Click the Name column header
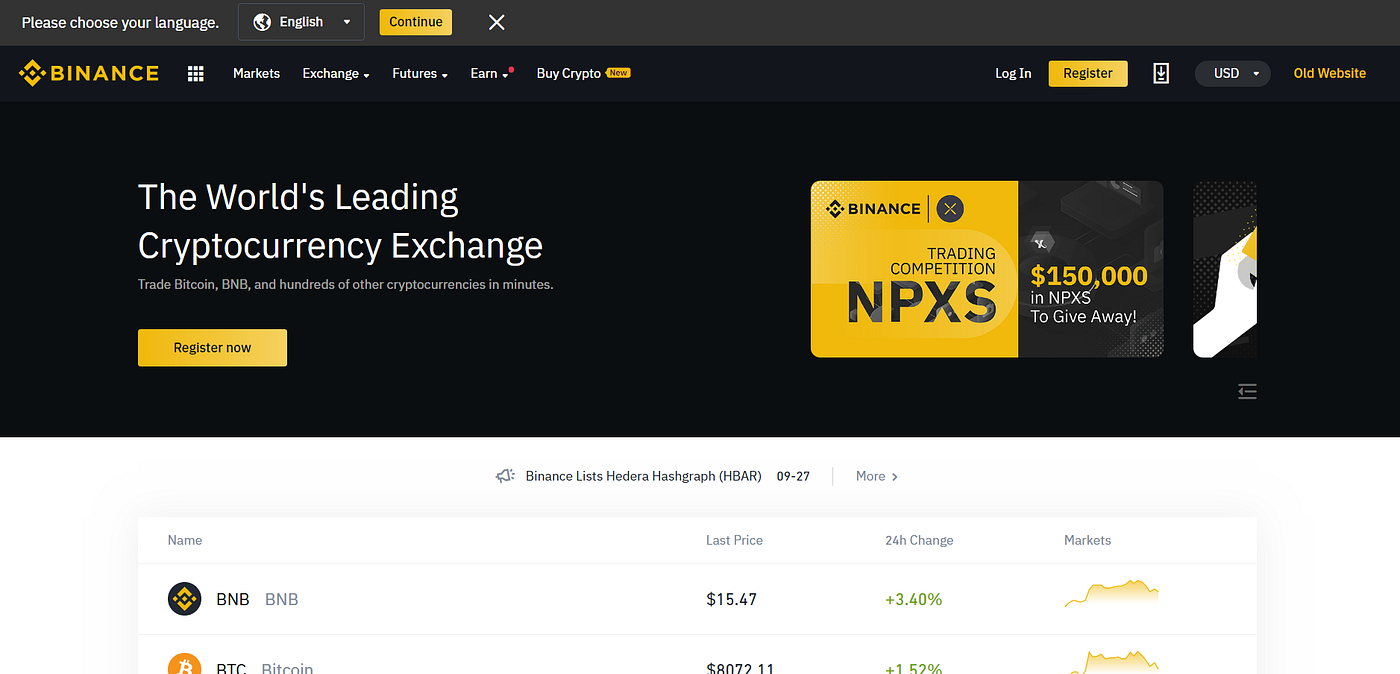The width and height of the screenshot is (1400, 674). tap(185, 540)
